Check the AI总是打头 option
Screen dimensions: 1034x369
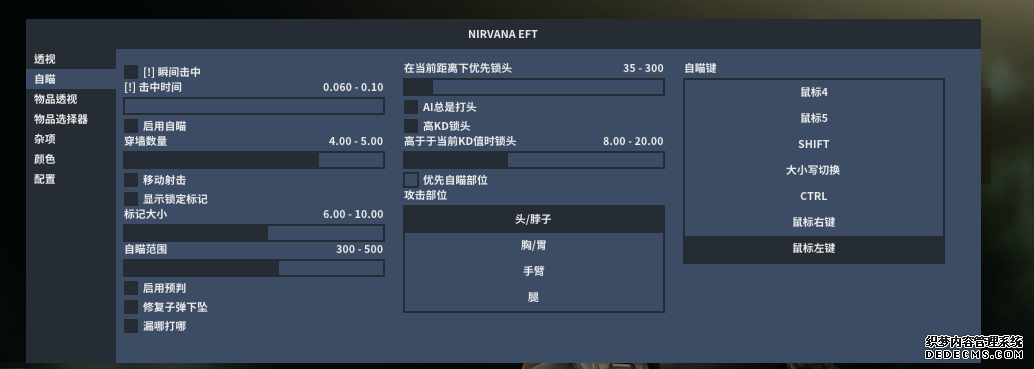tap(411, 107)
